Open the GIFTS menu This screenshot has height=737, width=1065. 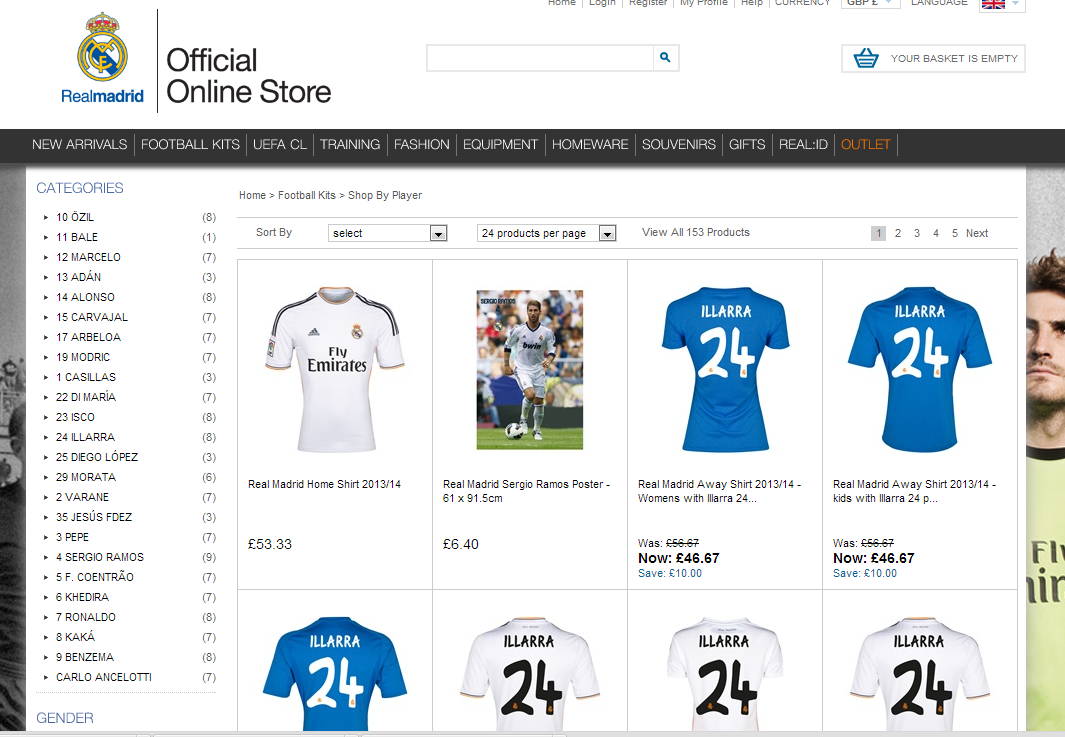click(x=747, y=145)
